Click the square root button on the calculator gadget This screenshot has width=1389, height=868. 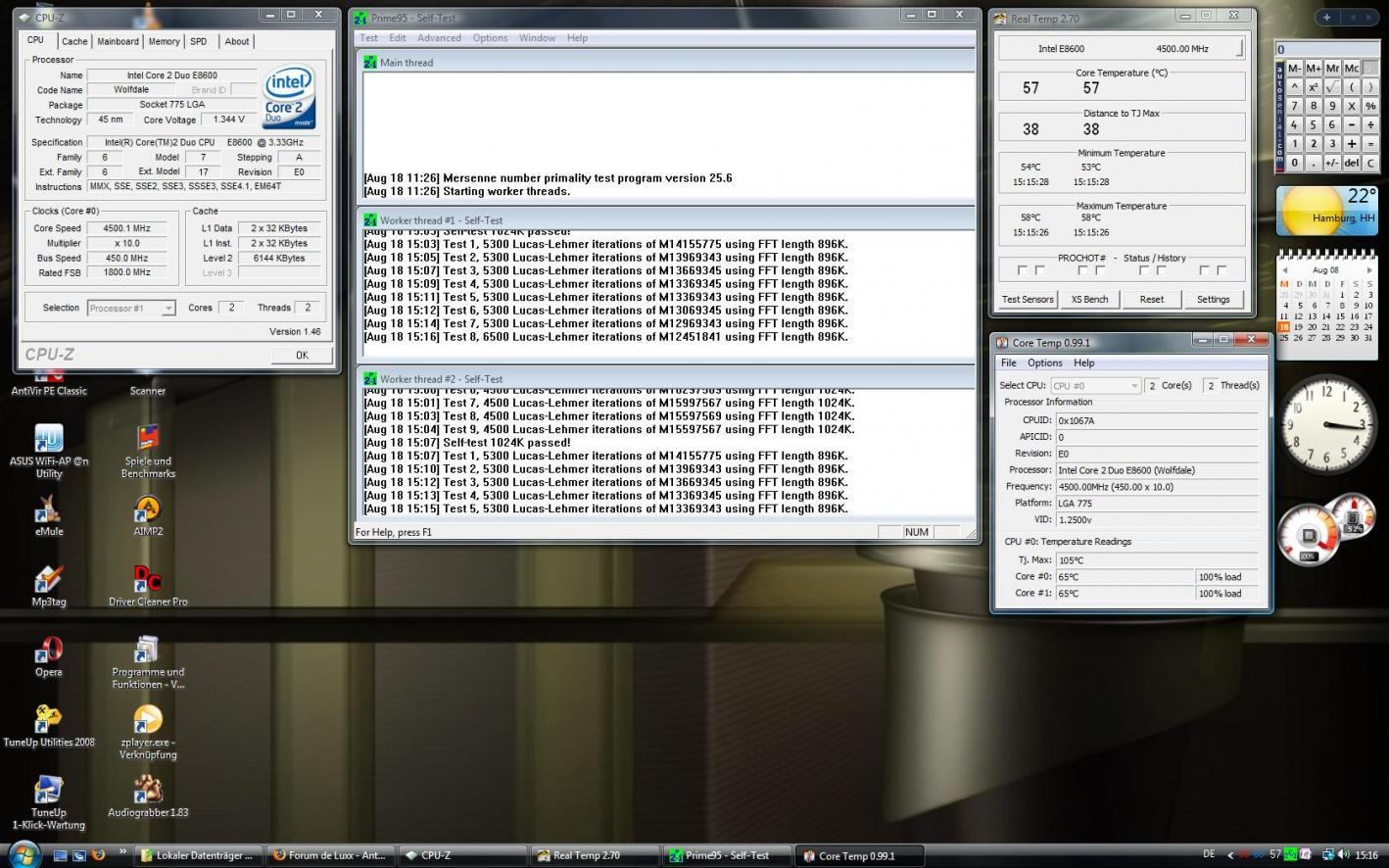coord(1332,87)
